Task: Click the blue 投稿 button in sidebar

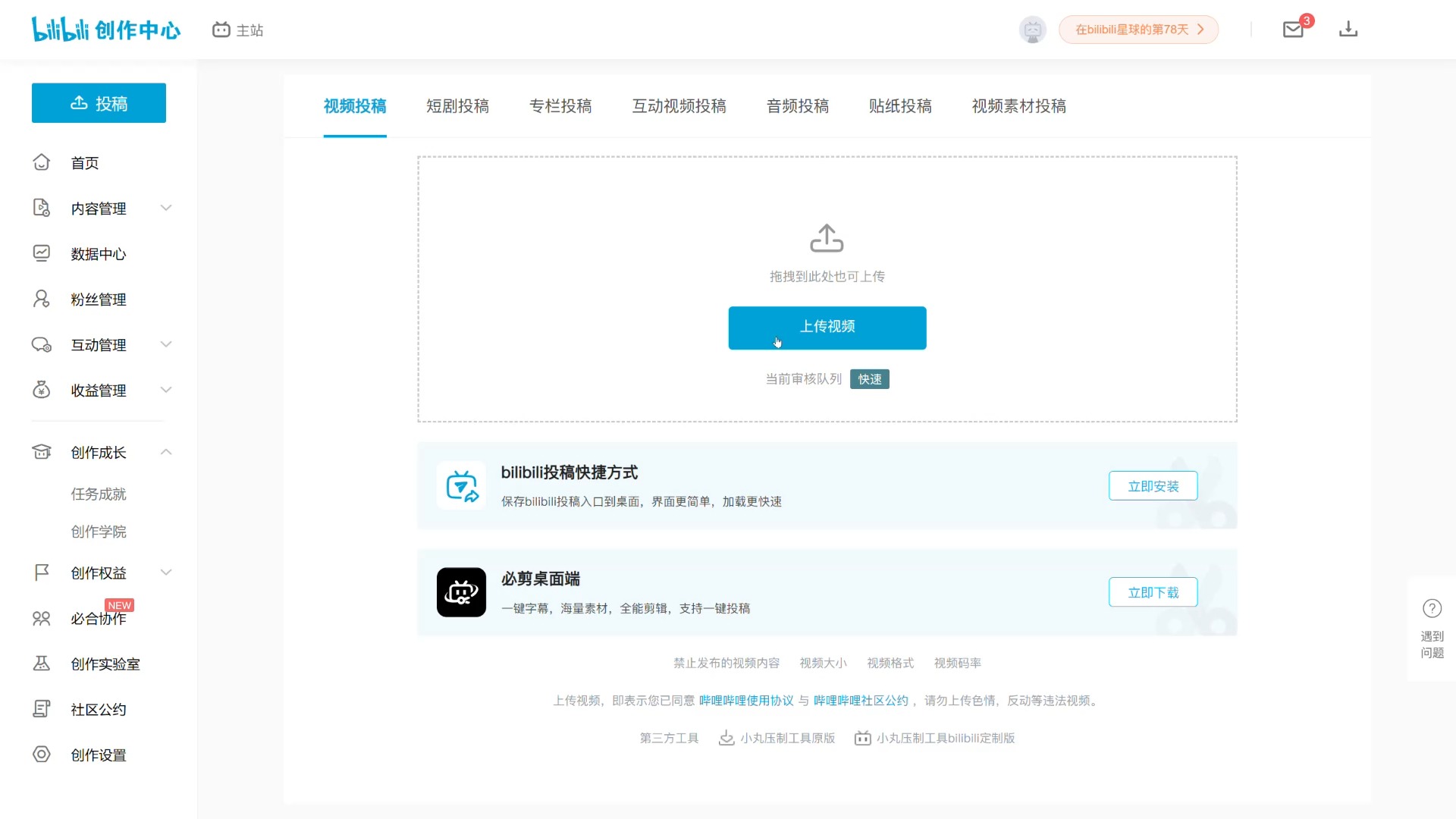Action: [x=99, y=103]
